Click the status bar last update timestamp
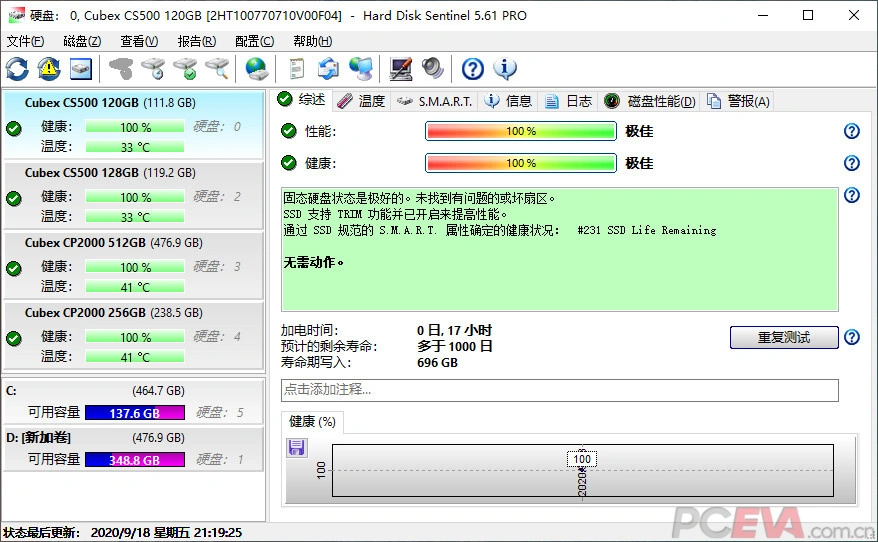The height and width of the screenshot is (542, 878). 166,532
